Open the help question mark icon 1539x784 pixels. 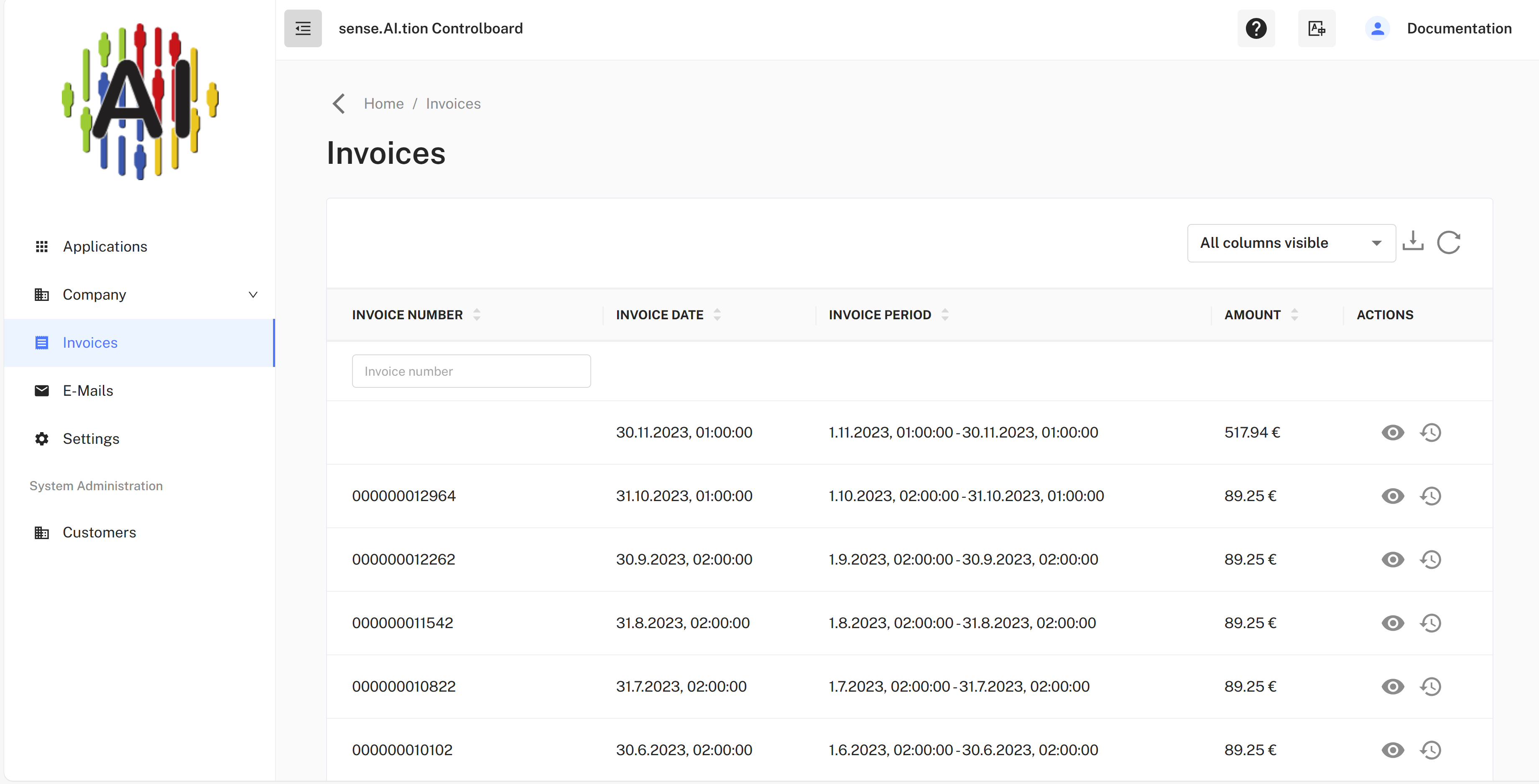coord(1256,28)
